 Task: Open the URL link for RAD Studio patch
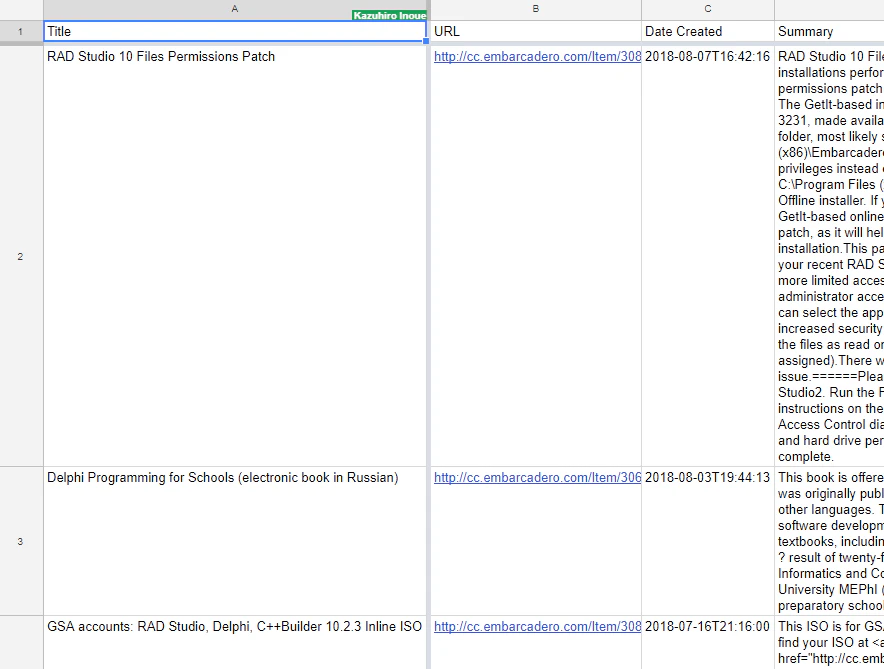click(537, 56)
